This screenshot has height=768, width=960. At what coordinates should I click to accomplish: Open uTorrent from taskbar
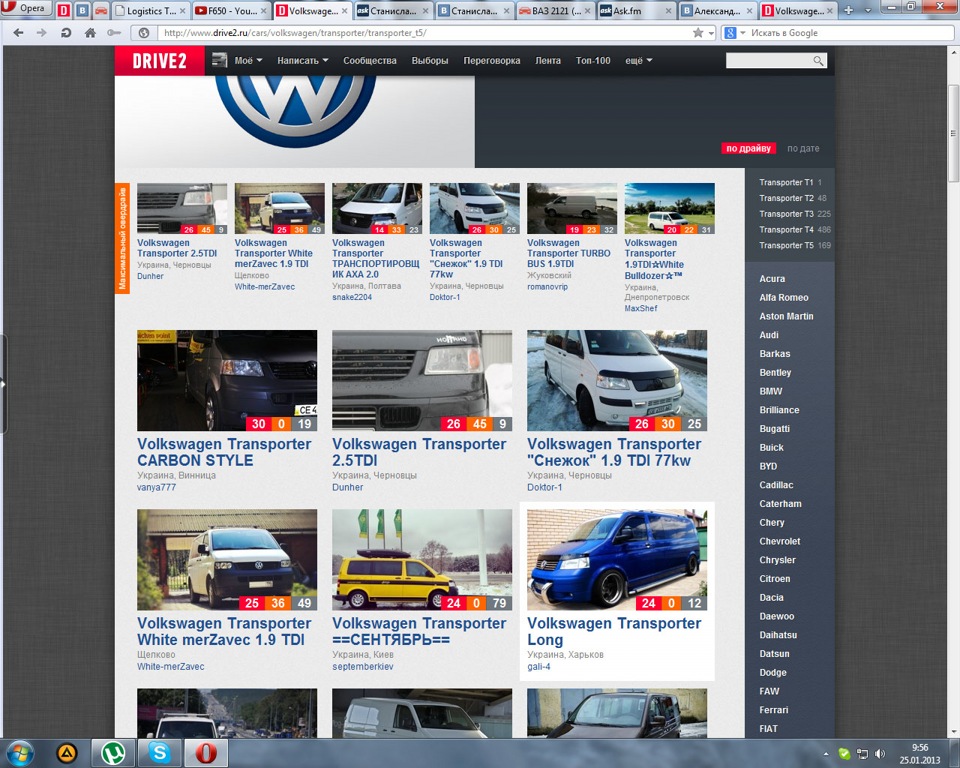tap(113, 753)
